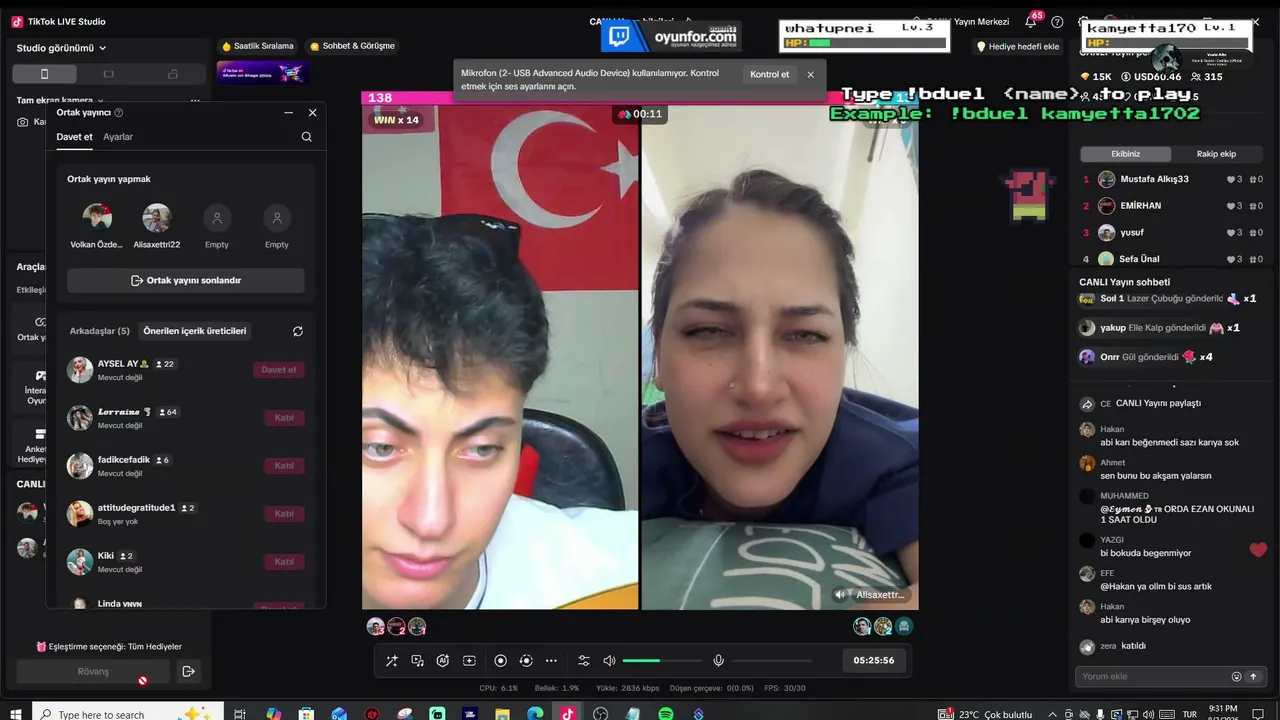Select the Volkan Özde... co-host avatar

tap(97, 217)
